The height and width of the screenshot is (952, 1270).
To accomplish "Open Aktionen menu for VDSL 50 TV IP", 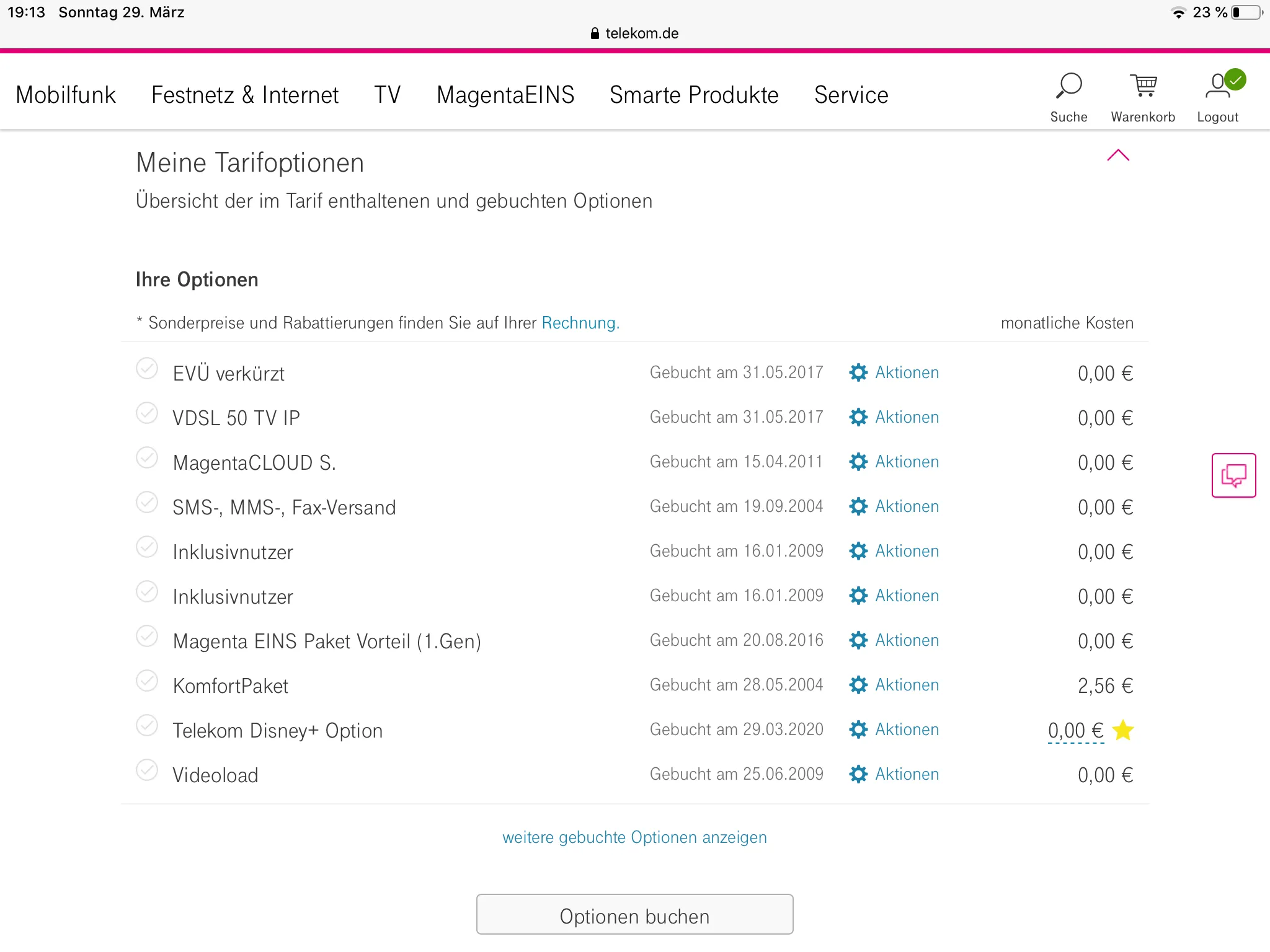I will point(907,417).
